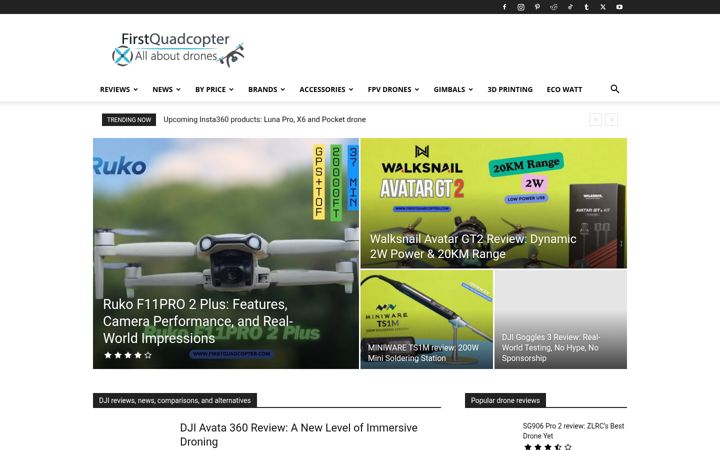Expand the By Price menu
Image resolution: width=720 pixels, height=450 pixels.
click(x=214, y=89)
